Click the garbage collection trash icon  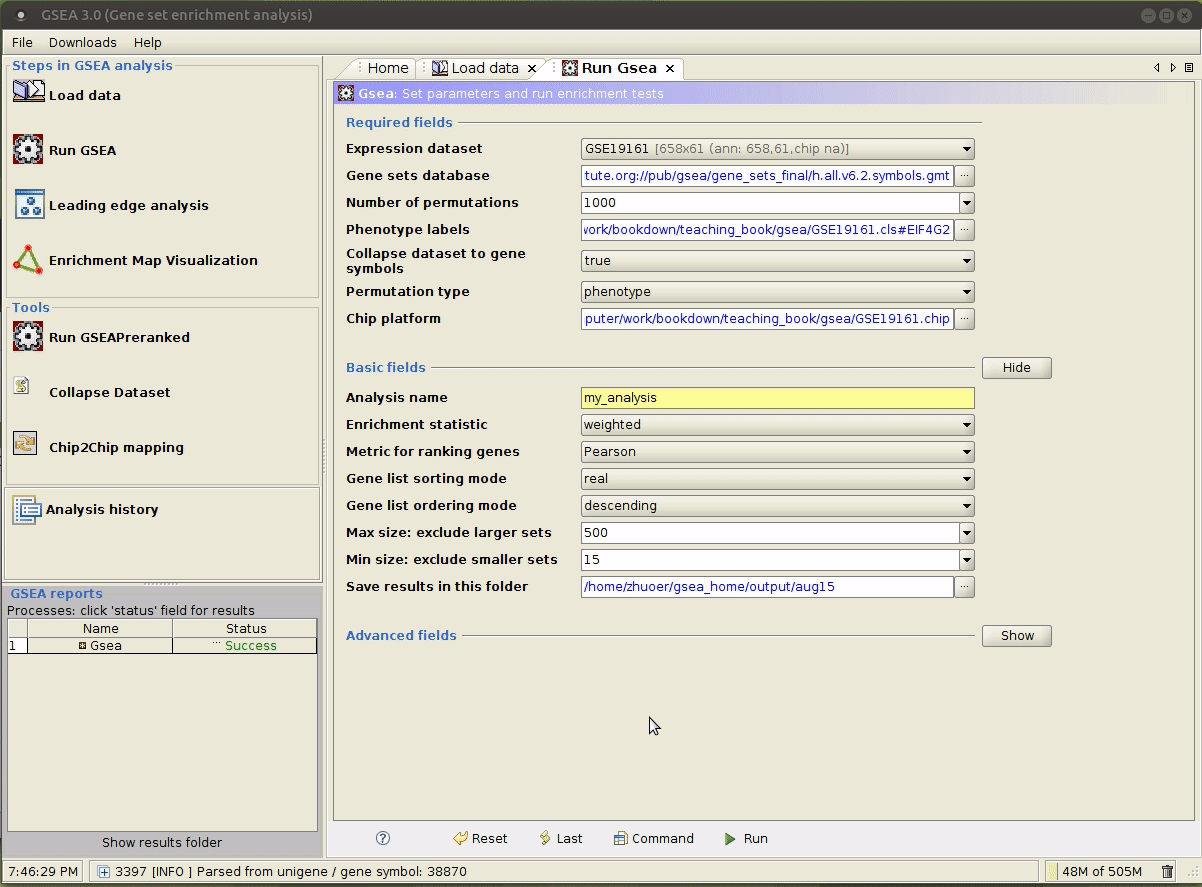[1167, 871]
